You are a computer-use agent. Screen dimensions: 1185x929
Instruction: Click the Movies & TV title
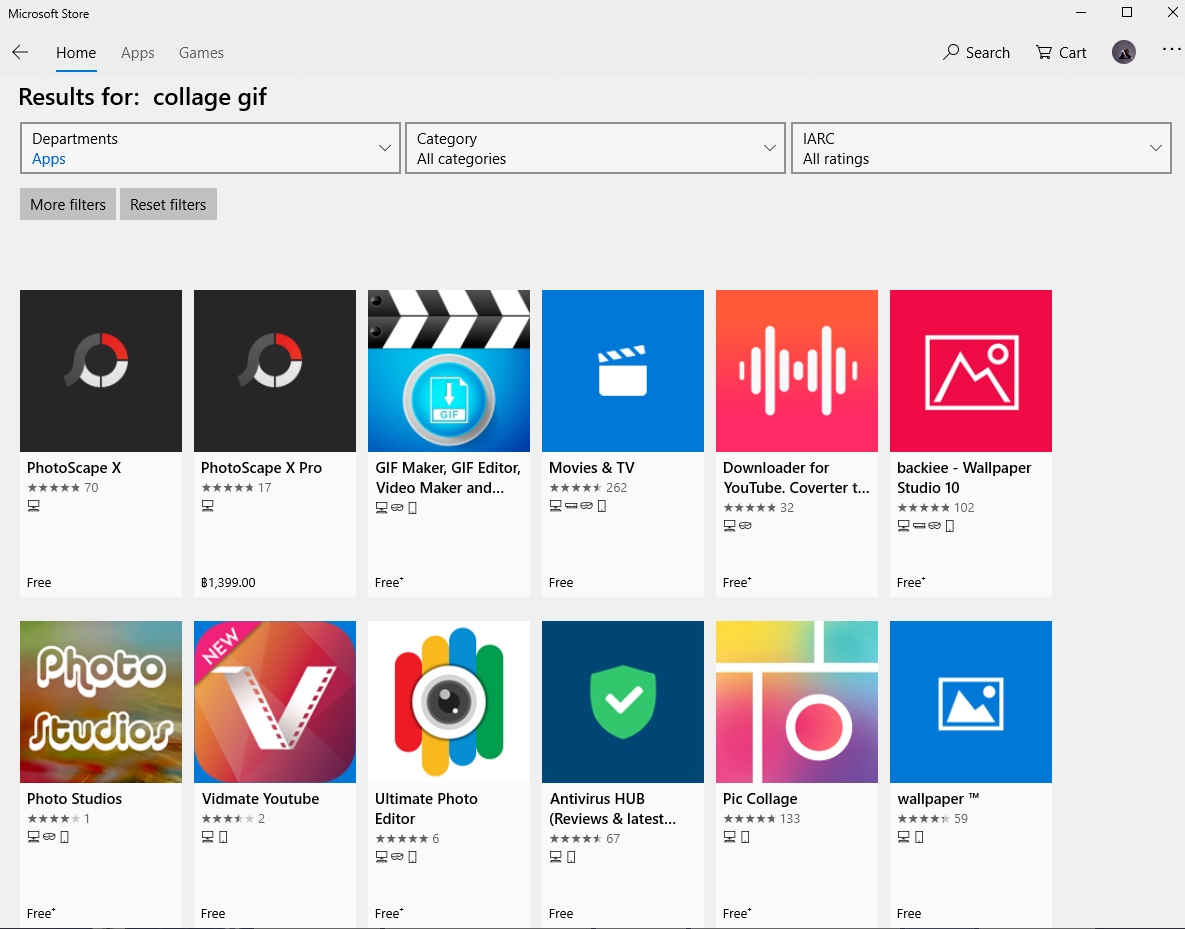click(592, 468)
